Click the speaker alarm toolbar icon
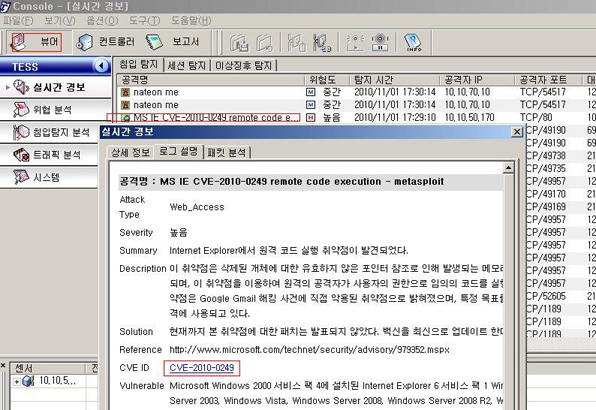Viewport: 596px width, 410px height. [380, 42]
